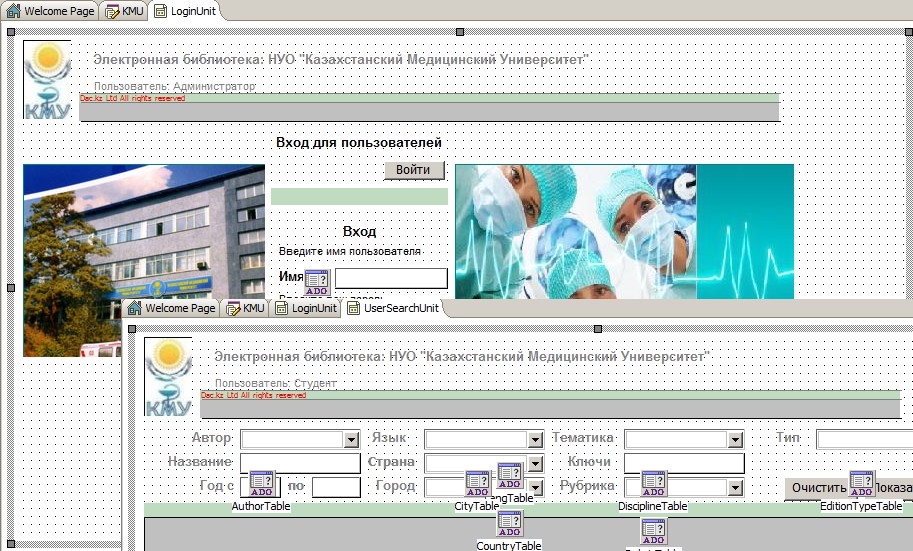Select the Тематика label
This screenshot has width=913, height=551.
pos(583,438)
